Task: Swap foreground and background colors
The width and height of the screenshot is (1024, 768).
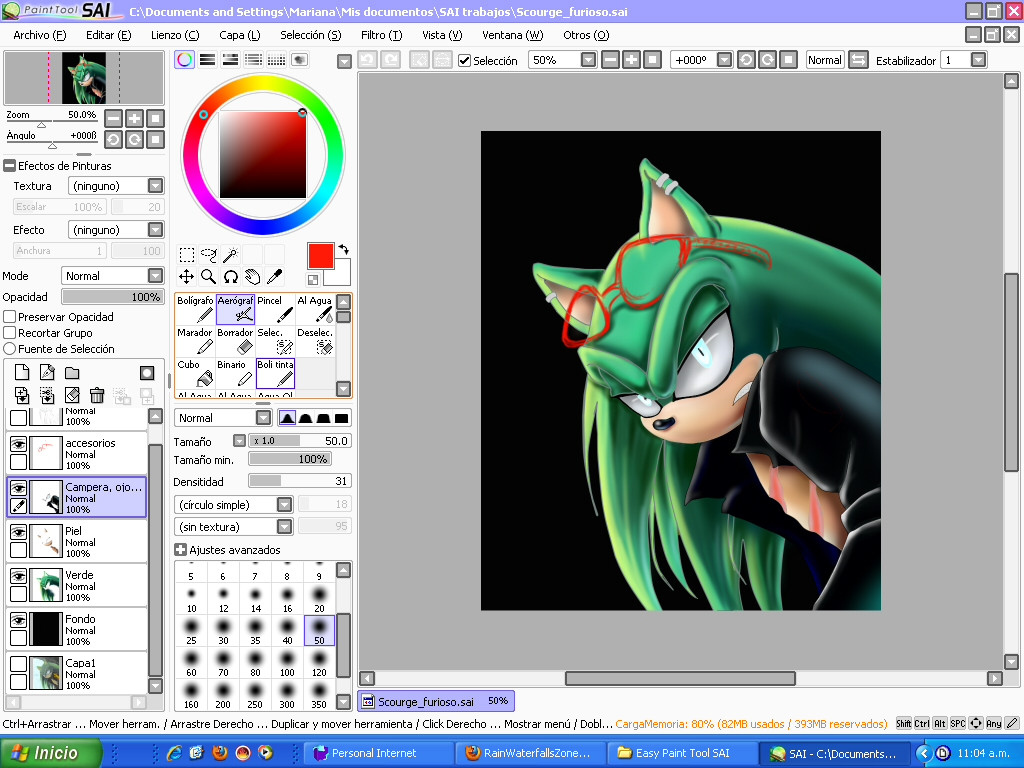Action: [x=344, y=249]
